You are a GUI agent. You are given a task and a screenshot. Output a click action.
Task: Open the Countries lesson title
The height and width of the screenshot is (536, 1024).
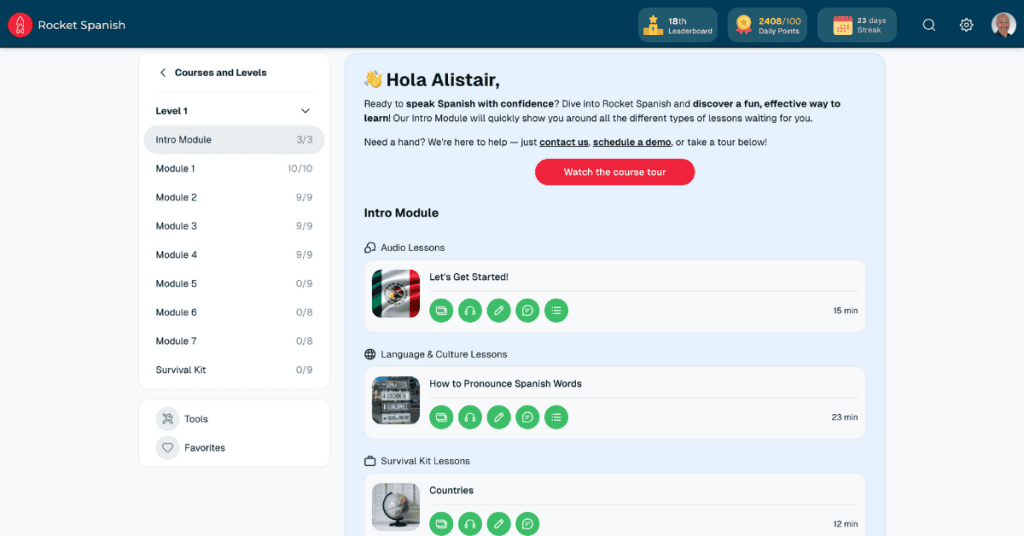(451, 490)
